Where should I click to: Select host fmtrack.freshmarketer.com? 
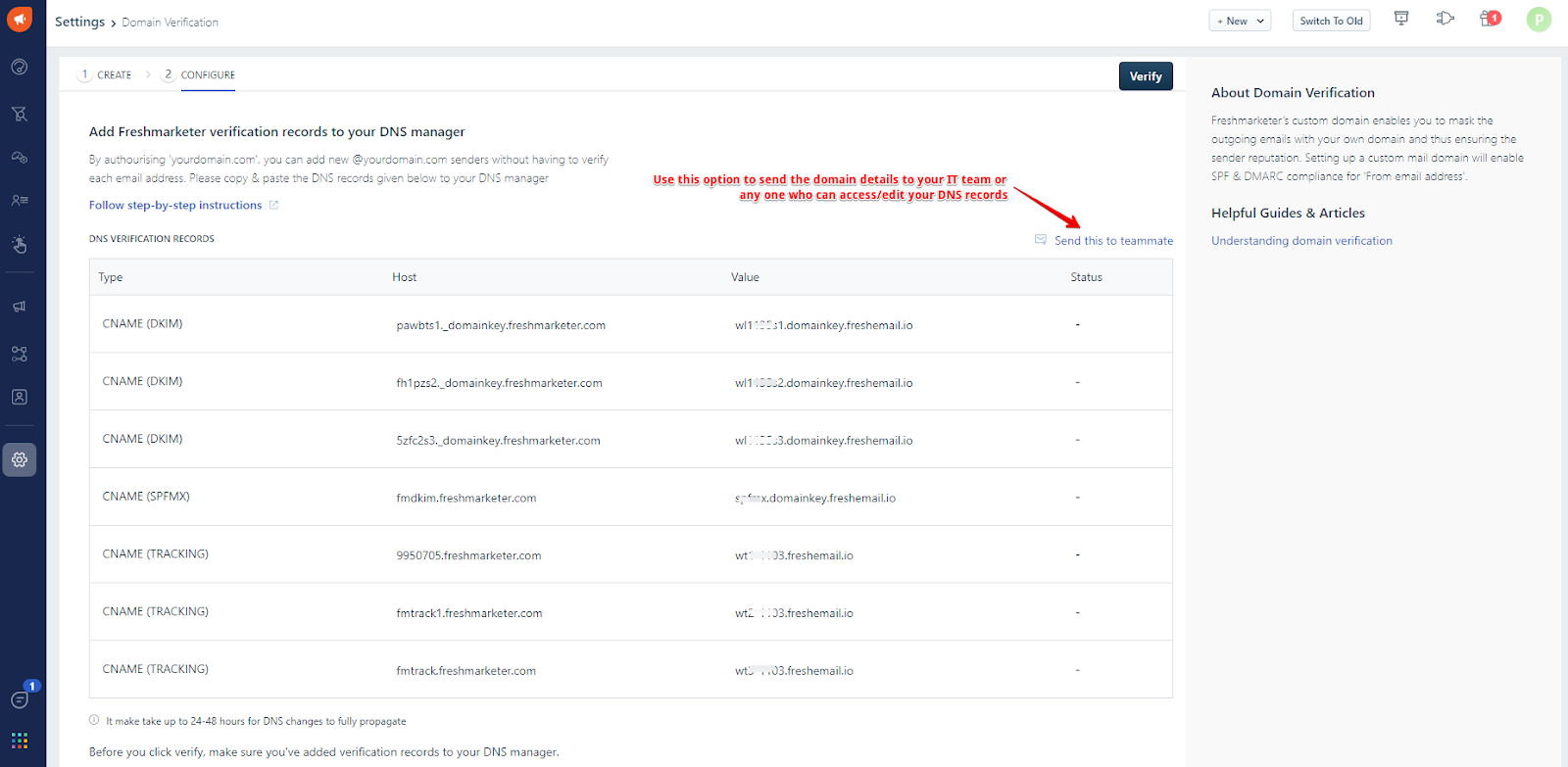point(466,671)
